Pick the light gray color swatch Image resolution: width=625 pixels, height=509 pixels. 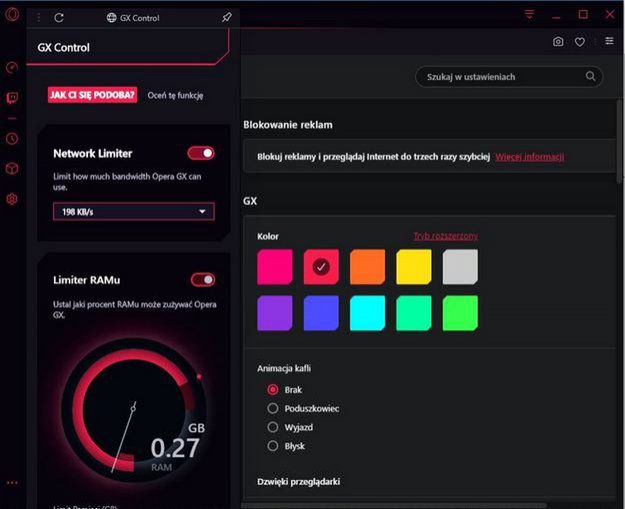click(x=460, y=267)
